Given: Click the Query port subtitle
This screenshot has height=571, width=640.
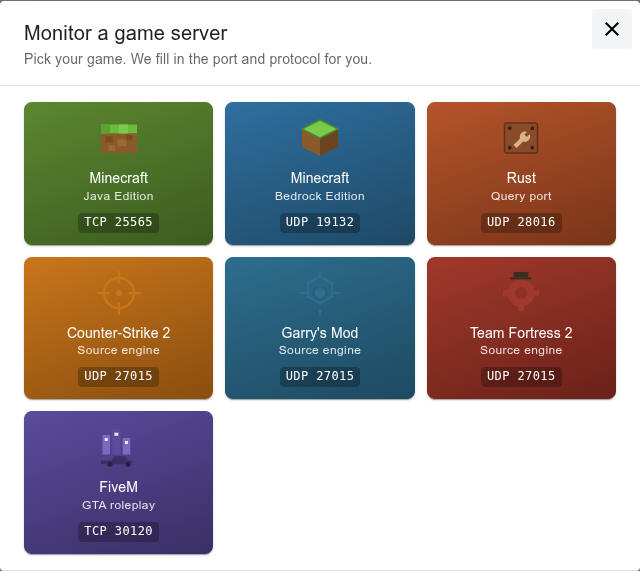Looking at the screenshot, I should 521,196.
